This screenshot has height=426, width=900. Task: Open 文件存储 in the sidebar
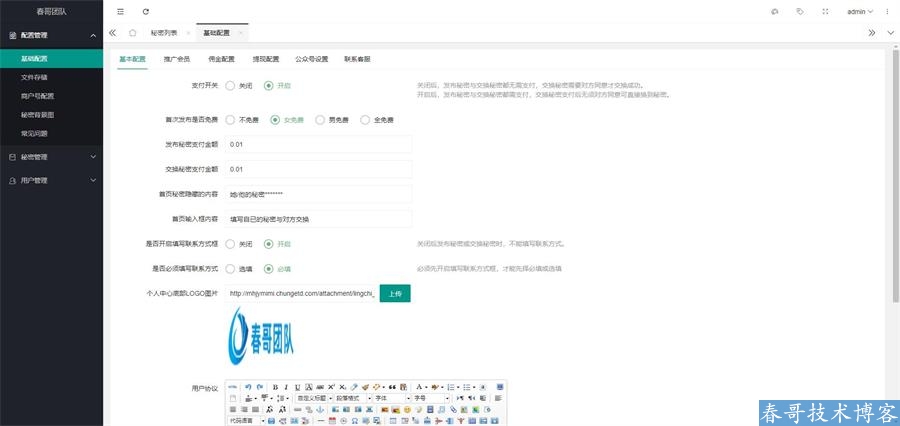(35, 77)
